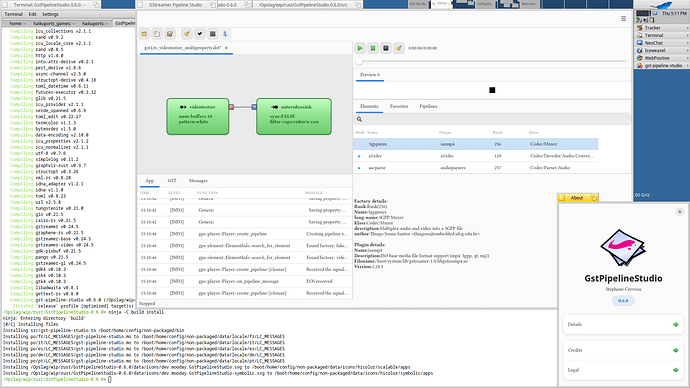Open gst-pipeline-studio entry in the Deskbar
This screenshot has height=388, width=690.
coord(662,65)
